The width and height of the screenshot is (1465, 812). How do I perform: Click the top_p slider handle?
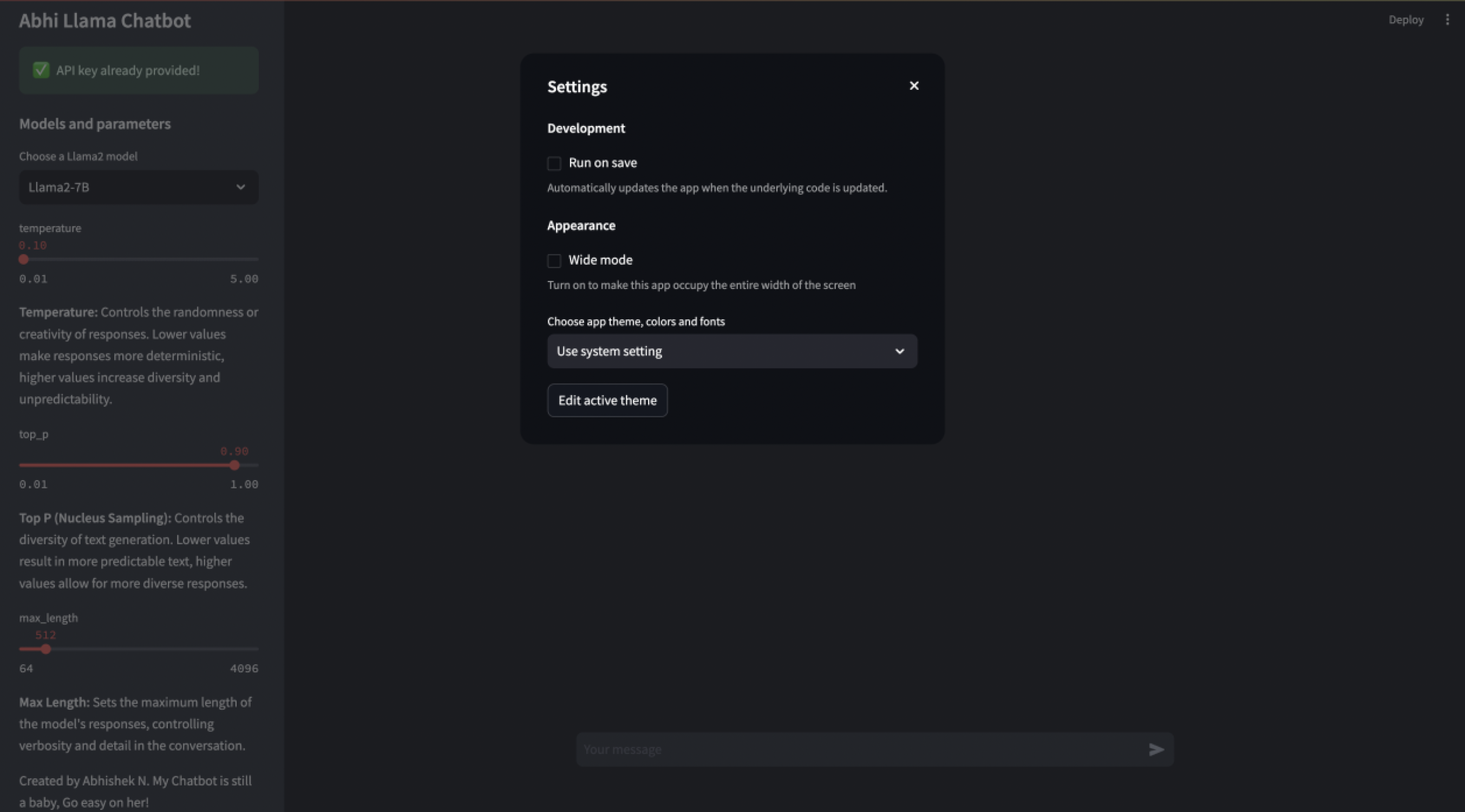tap(234, 465)
